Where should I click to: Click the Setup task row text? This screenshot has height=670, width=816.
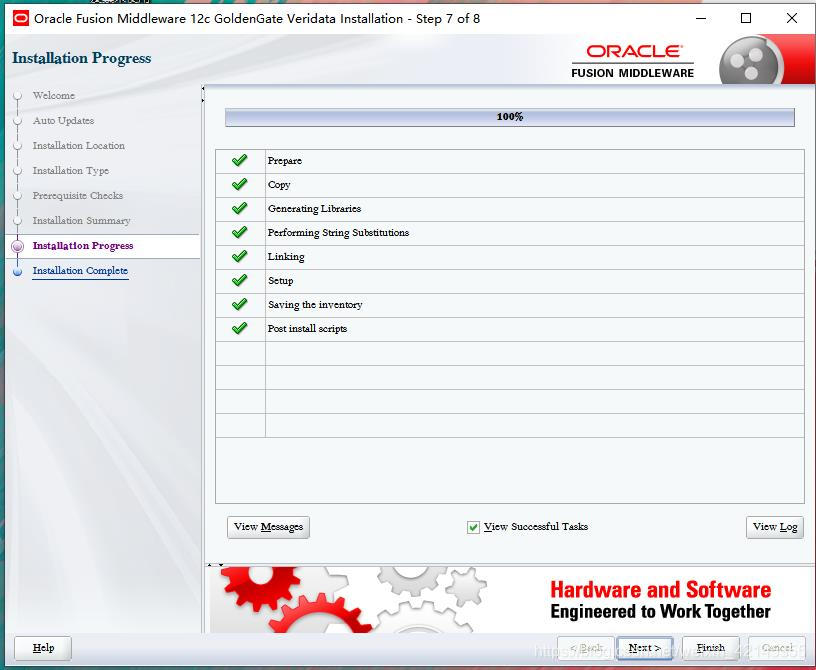[x=280, y=281]
